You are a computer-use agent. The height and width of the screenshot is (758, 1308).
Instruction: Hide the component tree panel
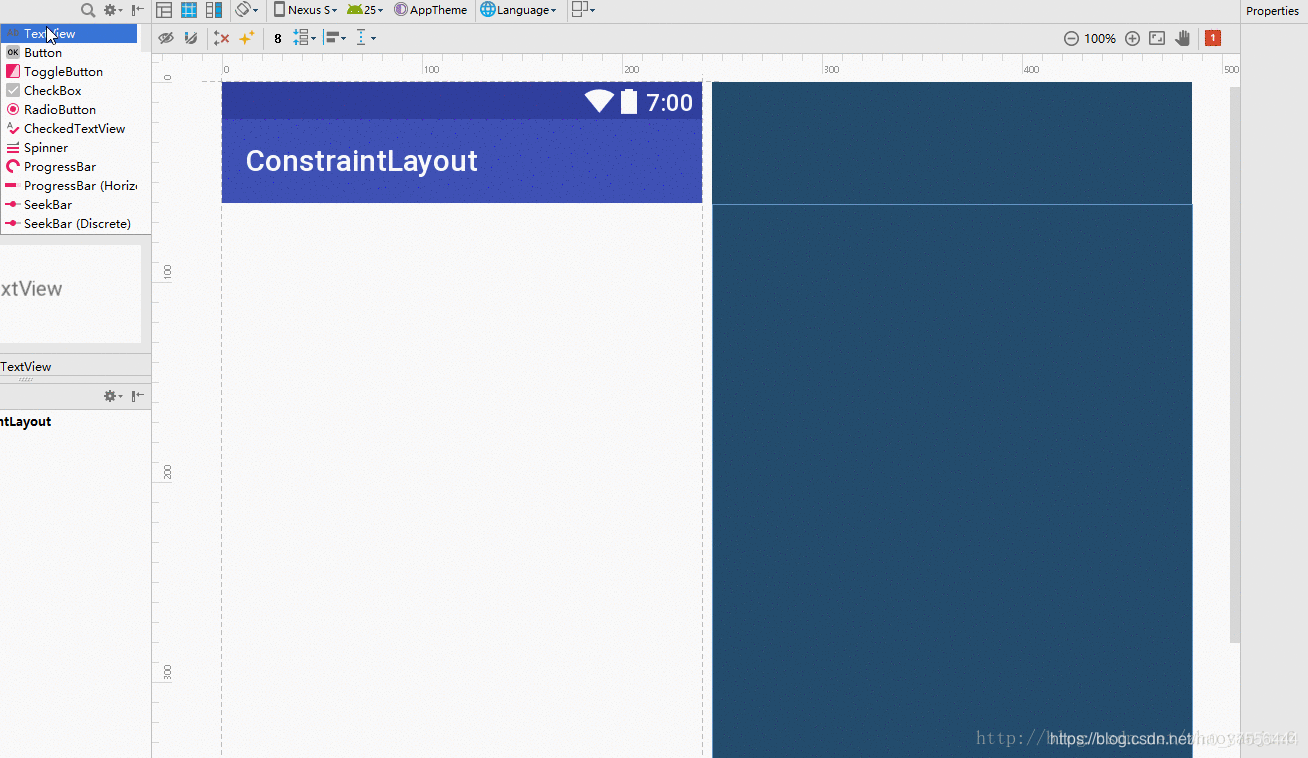pyautogui.click(x=138, y=396)
